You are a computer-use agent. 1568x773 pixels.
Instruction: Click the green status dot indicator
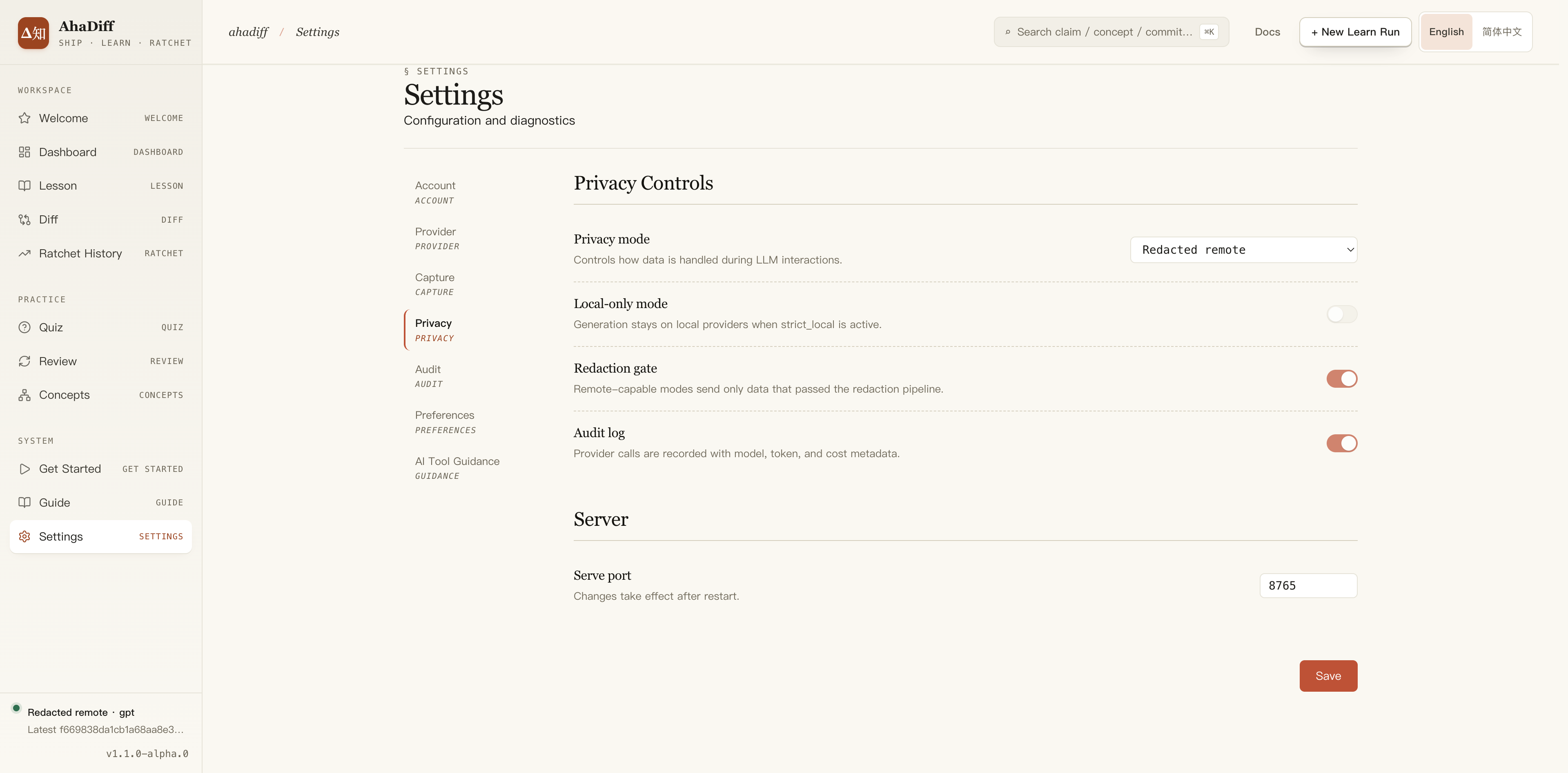16,708
